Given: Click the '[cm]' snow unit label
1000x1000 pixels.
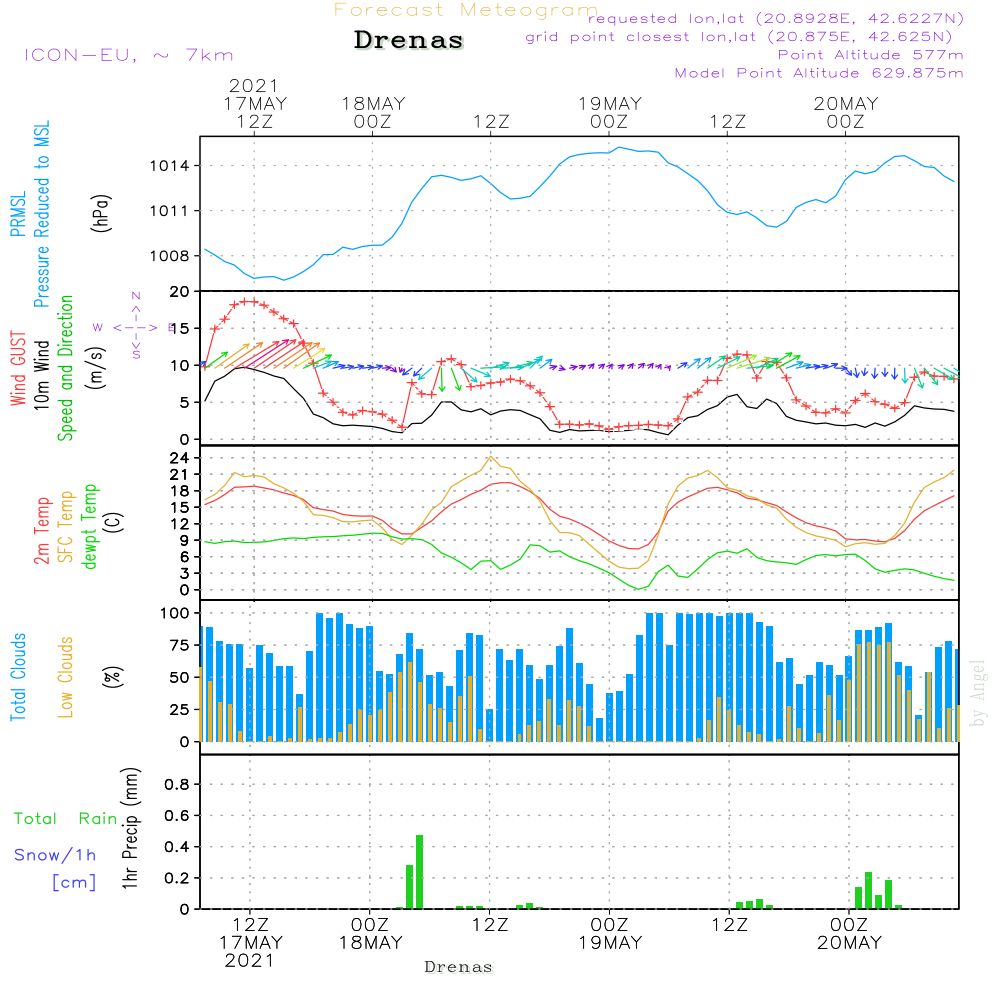Looking at the screenshot, I should point(74,883).
